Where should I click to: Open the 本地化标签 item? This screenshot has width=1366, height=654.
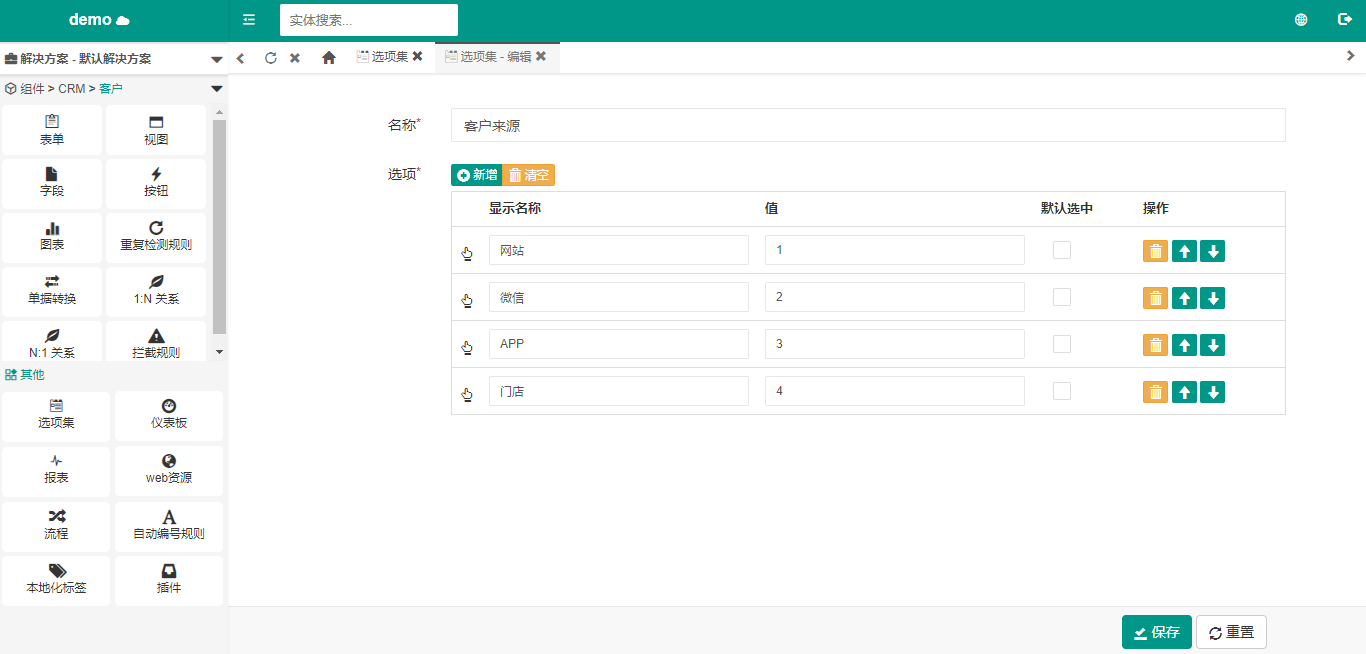coord(56,580)
